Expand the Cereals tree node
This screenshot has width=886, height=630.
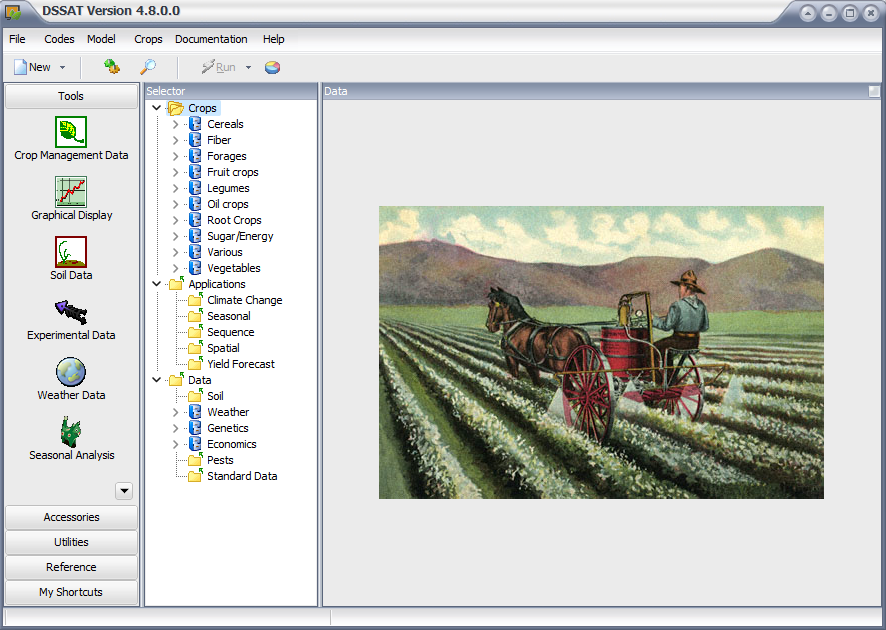click(175, 124)
